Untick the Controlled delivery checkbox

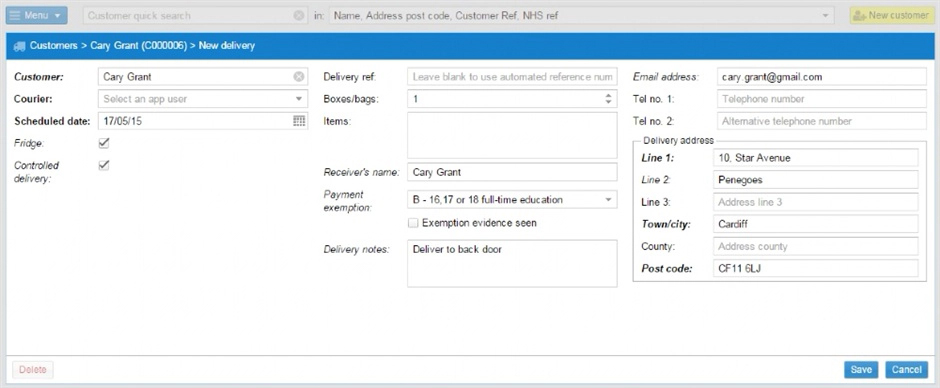pos(104,165)
